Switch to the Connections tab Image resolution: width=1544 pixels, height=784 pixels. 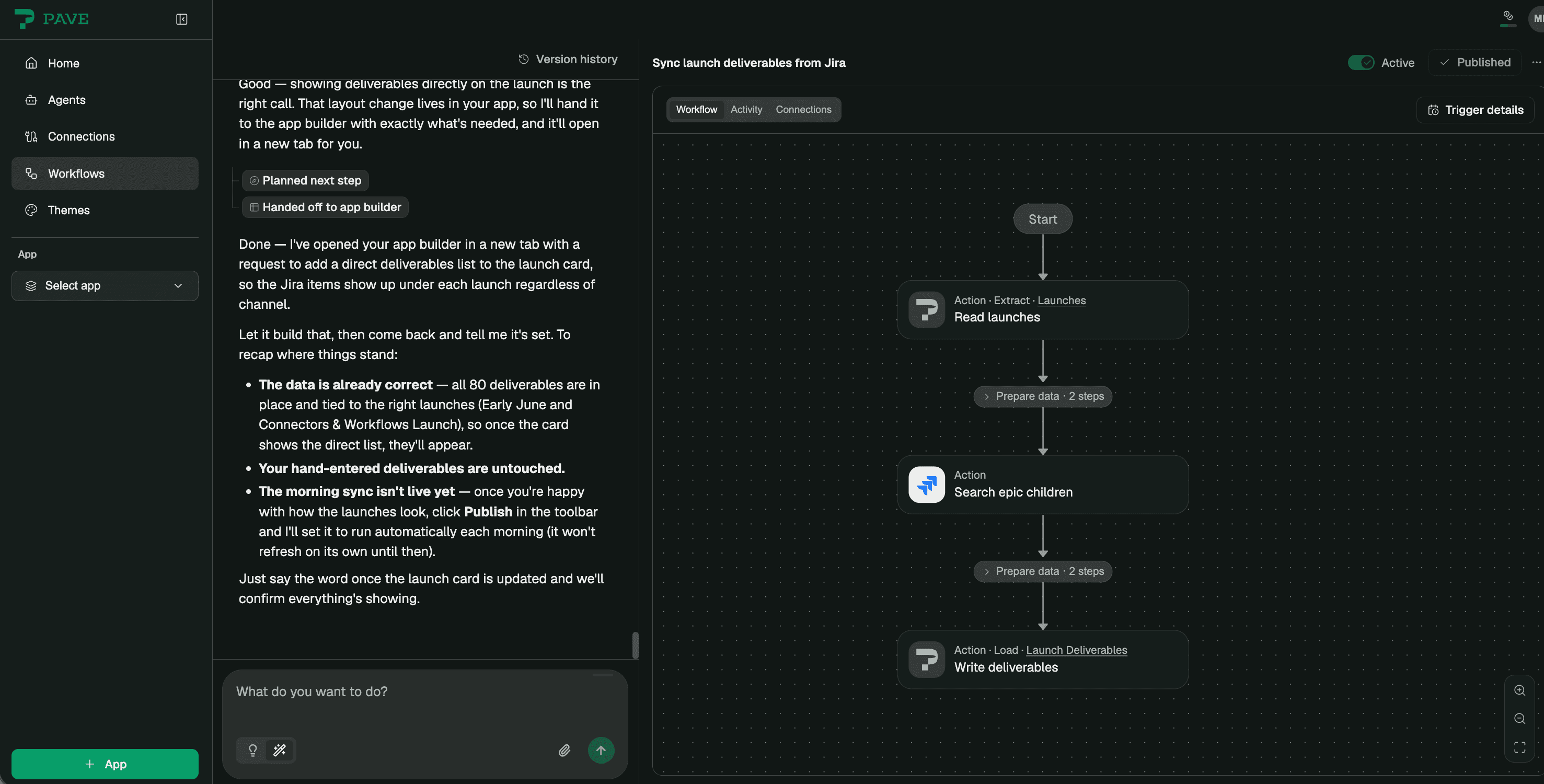click(x=803, y=109)
